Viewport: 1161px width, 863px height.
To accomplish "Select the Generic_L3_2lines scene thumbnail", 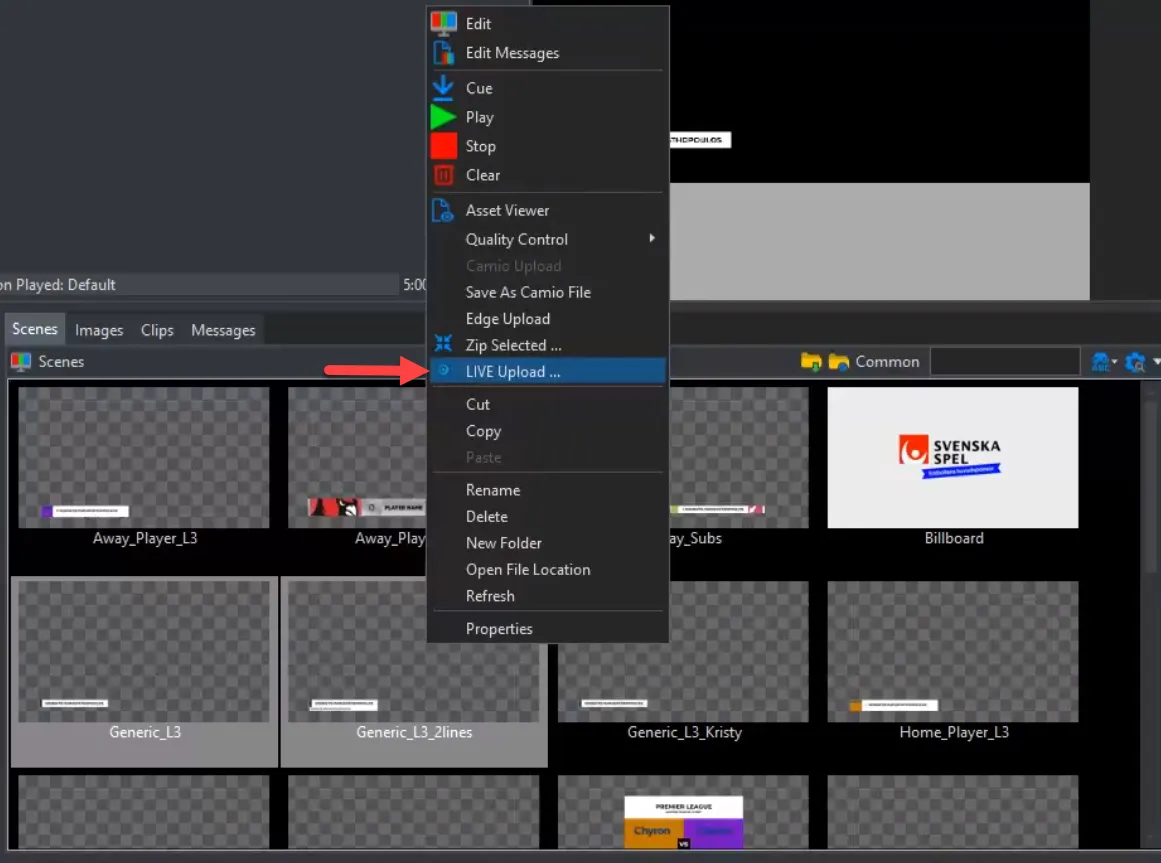I will pyautogui.click(x=413, y=681).
